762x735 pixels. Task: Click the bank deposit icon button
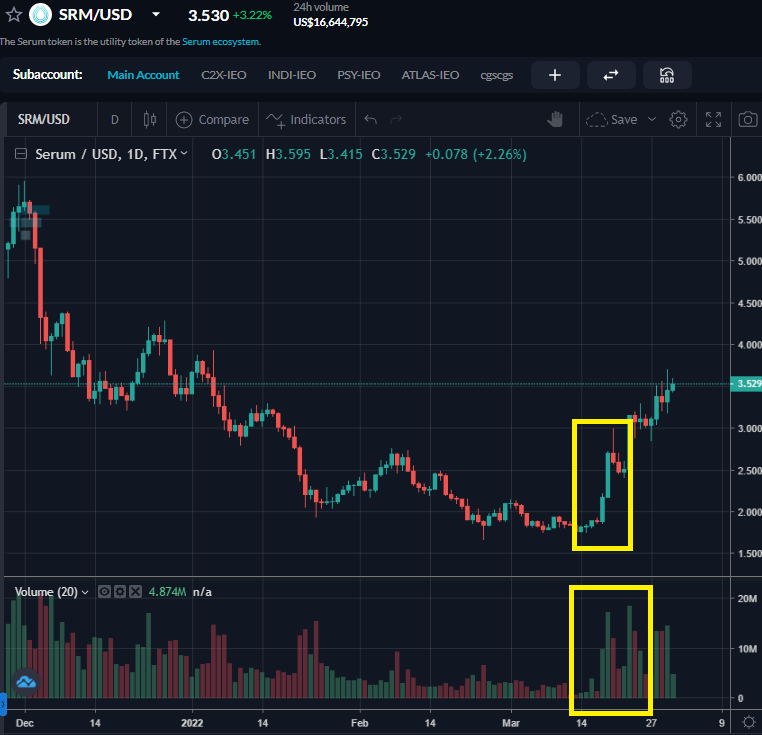click(667, 75)
